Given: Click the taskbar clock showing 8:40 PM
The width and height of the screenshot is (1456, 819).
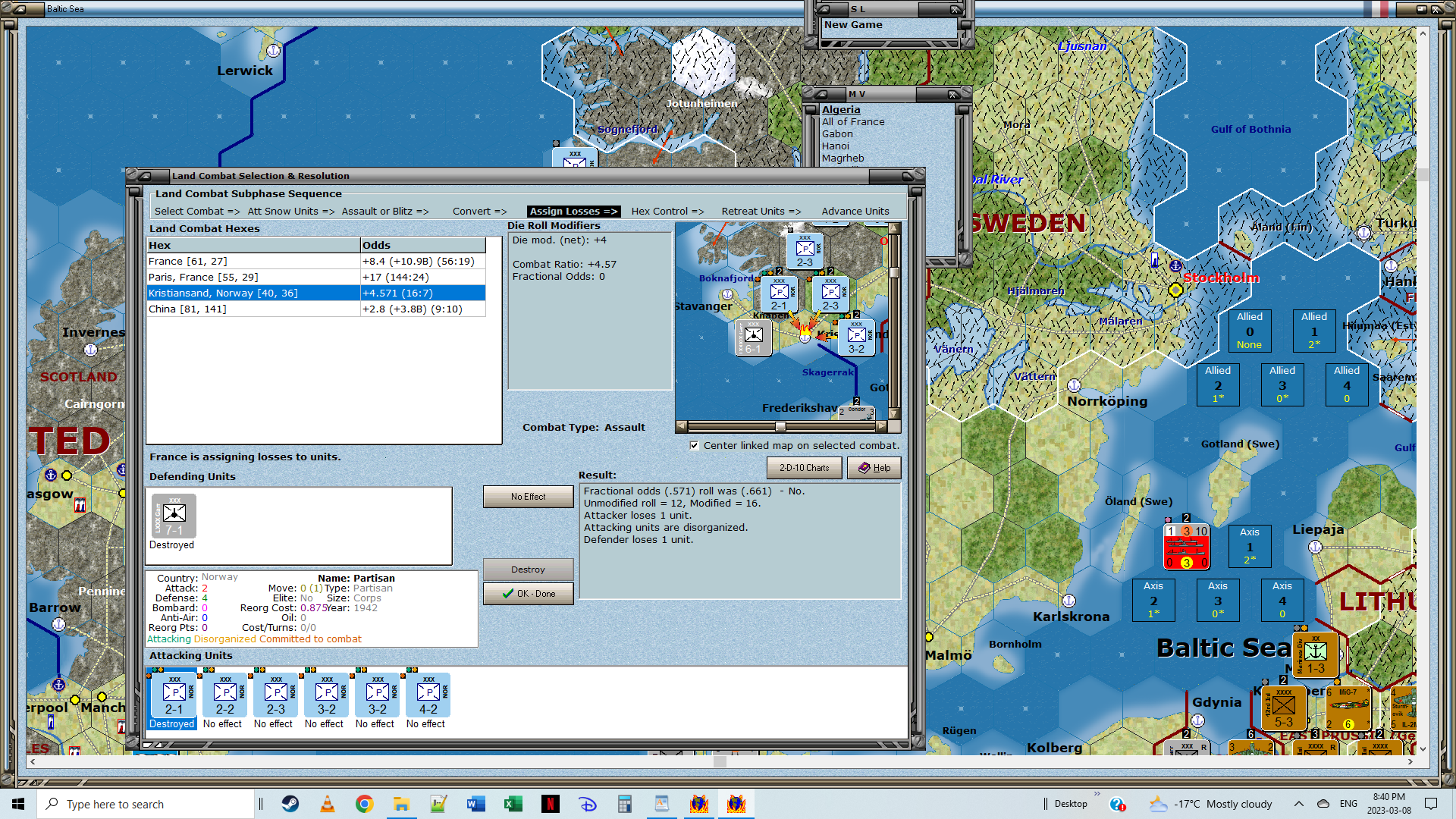Looking at the screenshot, I should 1389,804.
